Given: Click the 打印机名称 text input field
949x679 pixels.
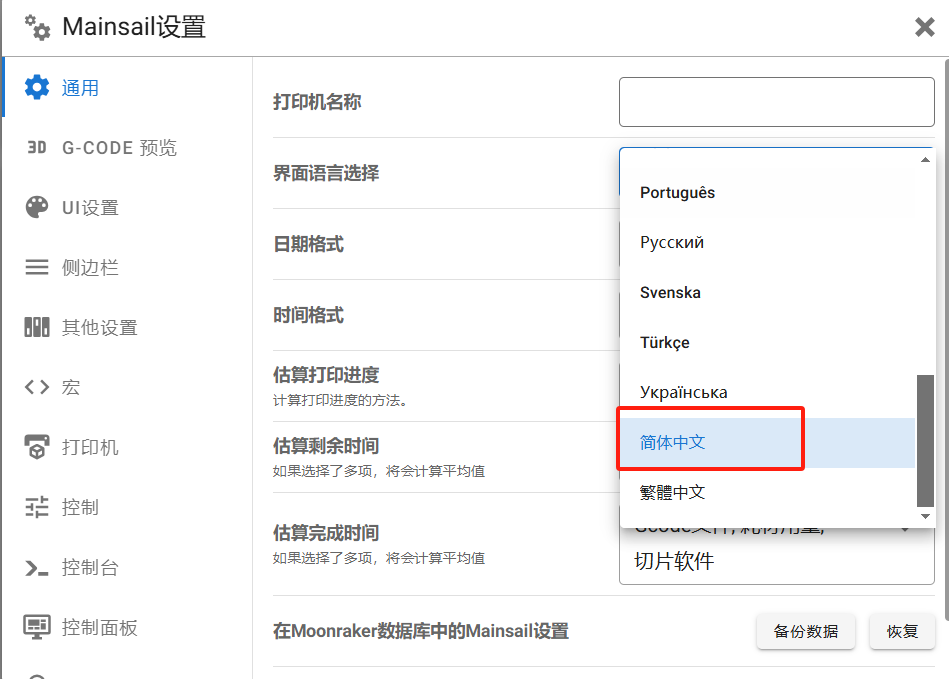Looking at the screenshot, I should tap(776, 102).
